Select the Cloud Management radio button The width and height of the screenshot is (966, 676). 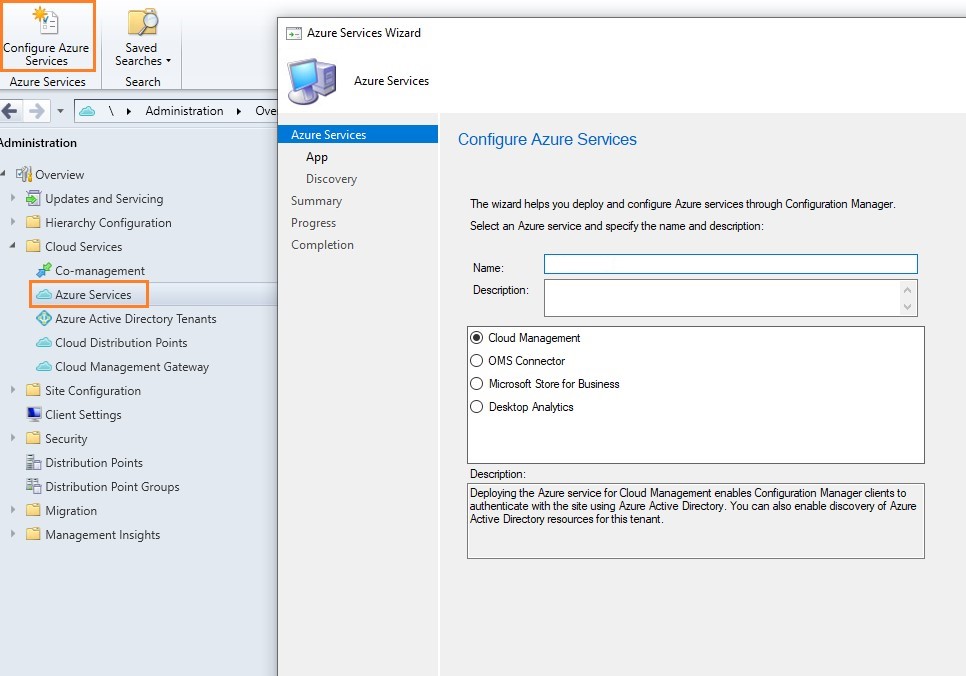point(476,338)
